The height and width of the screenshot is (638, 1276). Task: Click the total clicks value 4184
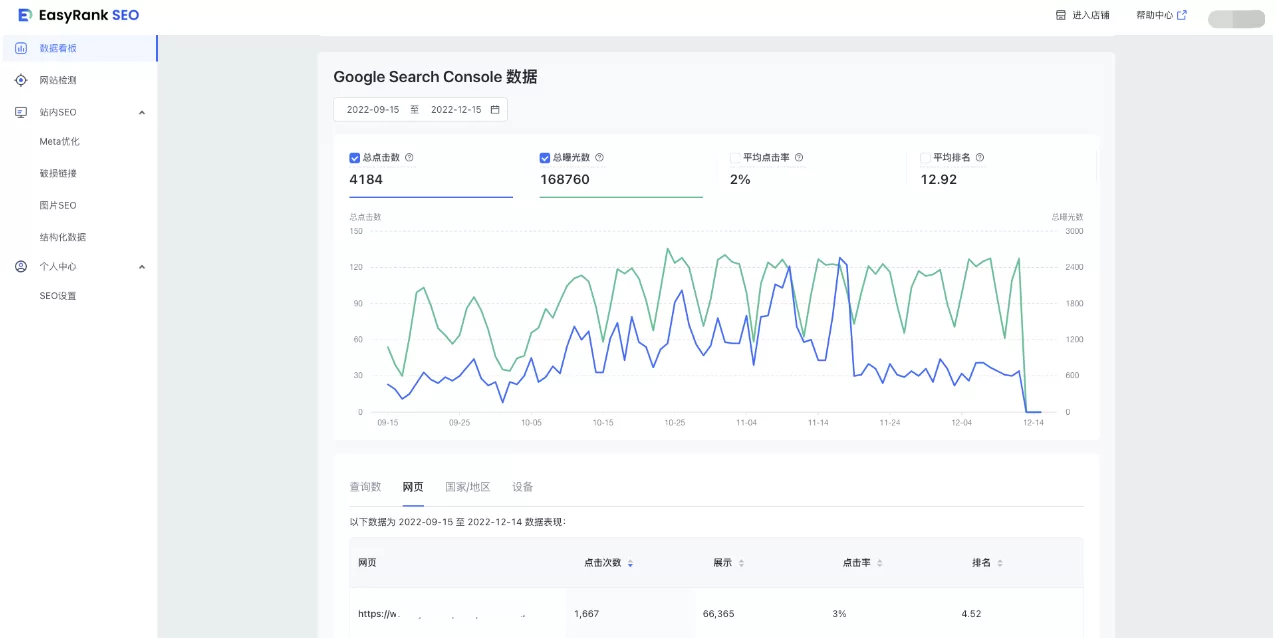pos(366,180)
